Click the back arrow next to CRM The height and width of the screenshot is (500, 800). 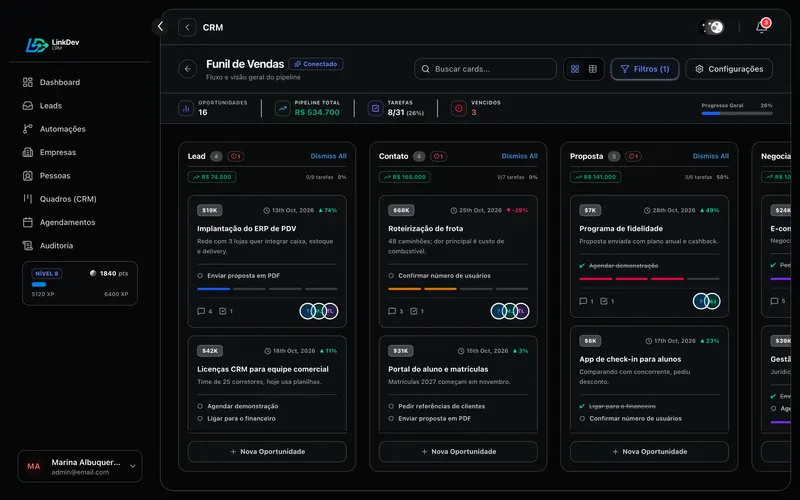pyautogui.click(x=187, y=28)
